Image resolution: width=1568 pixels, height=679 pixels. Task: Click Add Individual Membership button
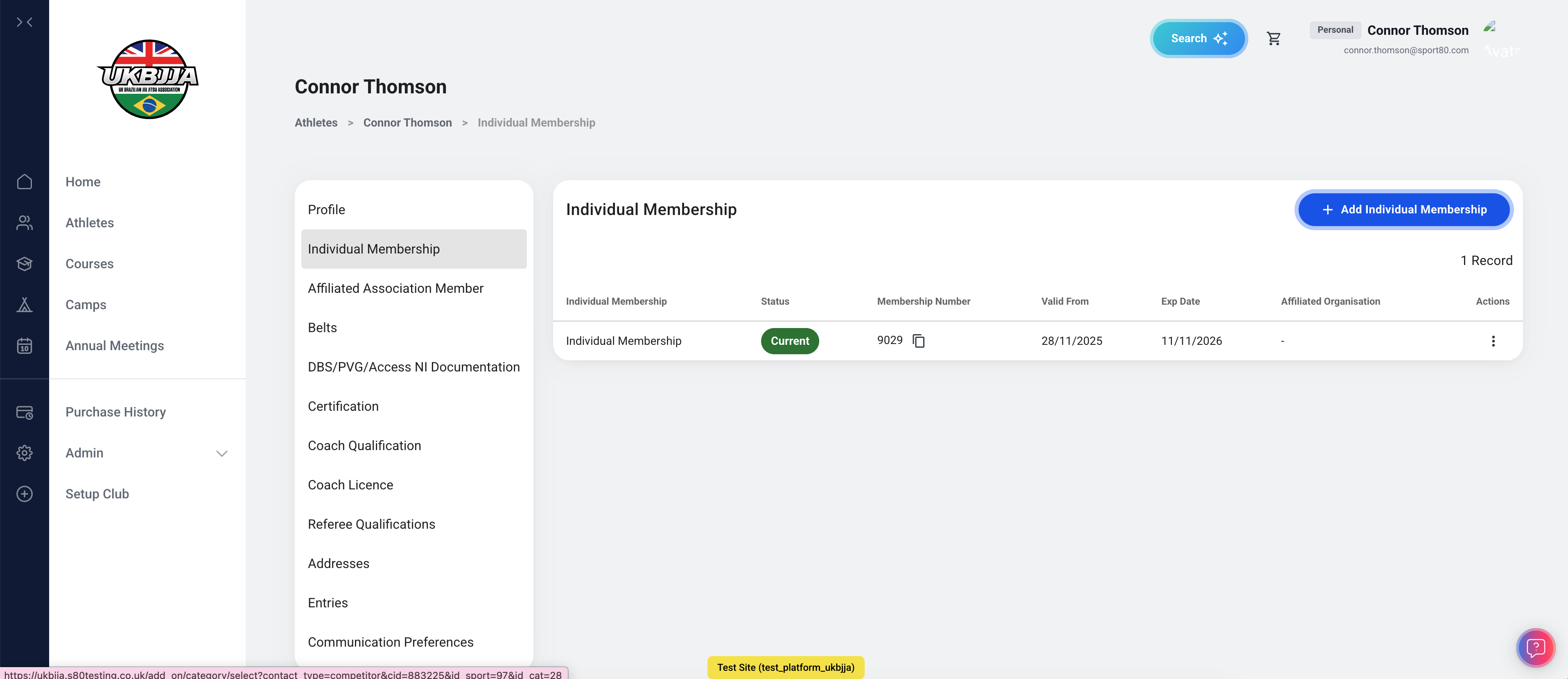pyautogui.click(x=1404, y=210)
